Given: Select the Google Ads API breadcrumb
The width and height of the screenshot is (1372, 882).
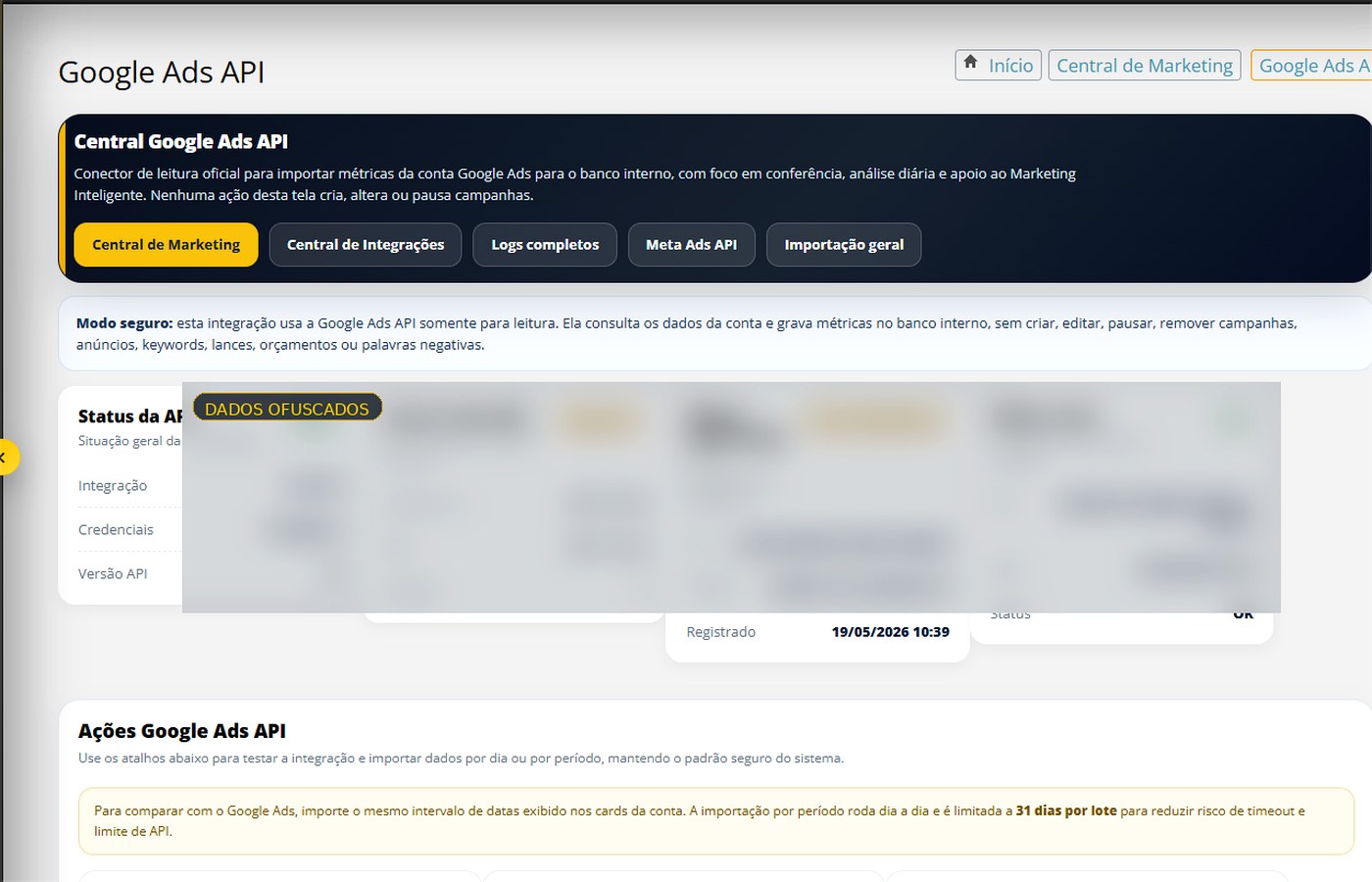Looking at the screenshot, I should pos(1311,66).
